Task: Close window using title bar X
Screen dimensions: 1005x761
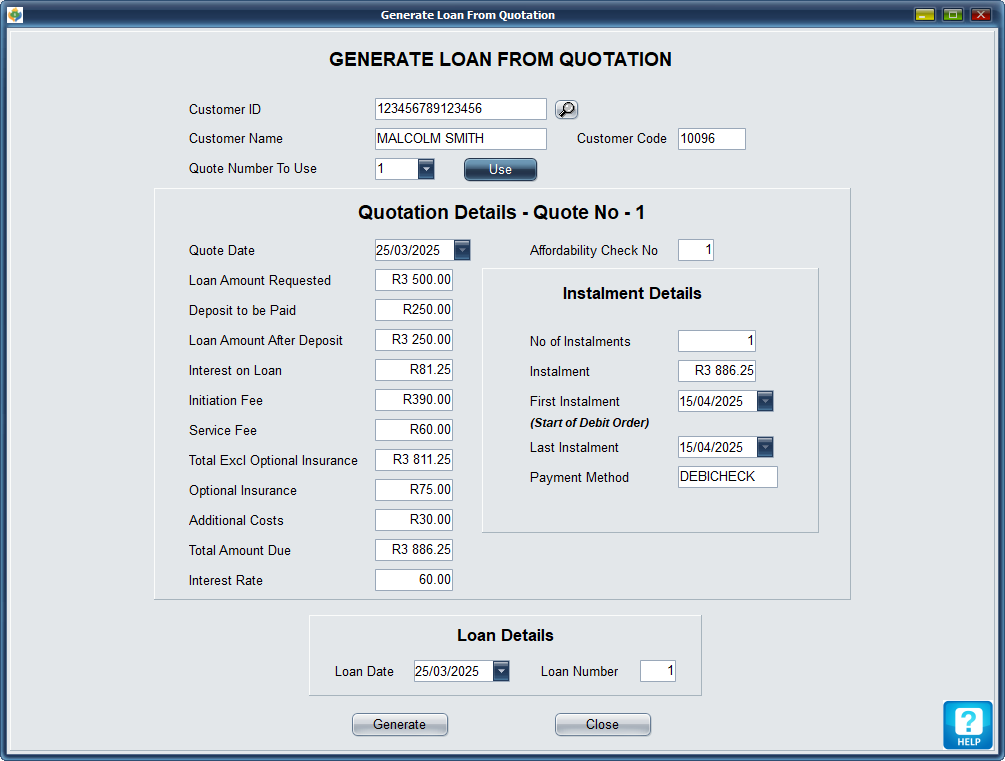Action: (980, 15)
